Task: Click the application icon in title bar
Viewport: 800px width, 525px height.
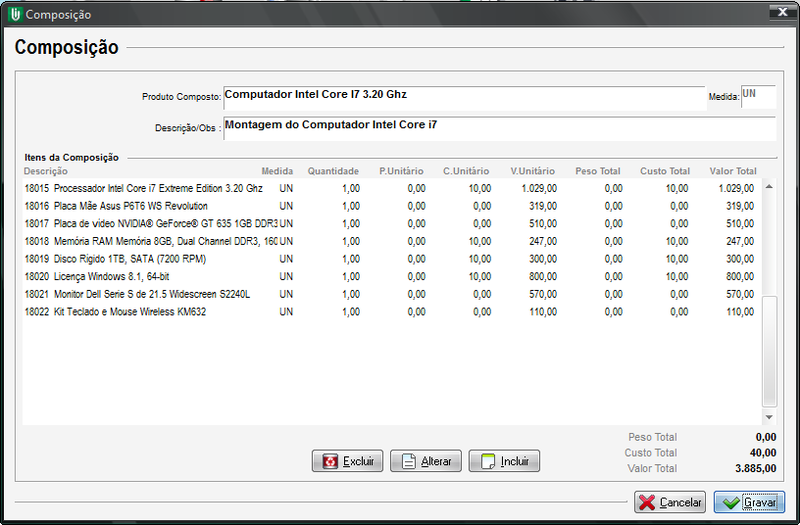Action: [x=14, y=14]
